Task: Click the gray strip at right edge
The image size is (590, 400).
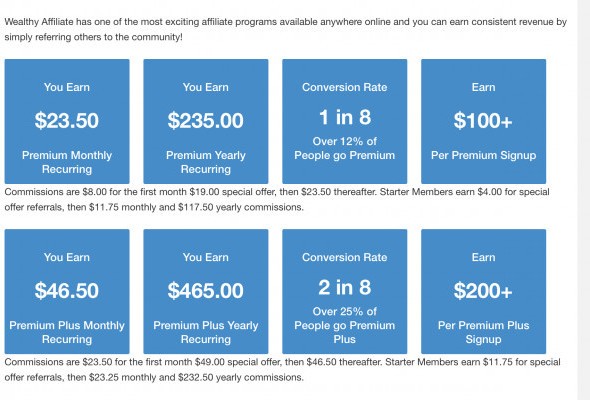Action: tap(584, 200)
